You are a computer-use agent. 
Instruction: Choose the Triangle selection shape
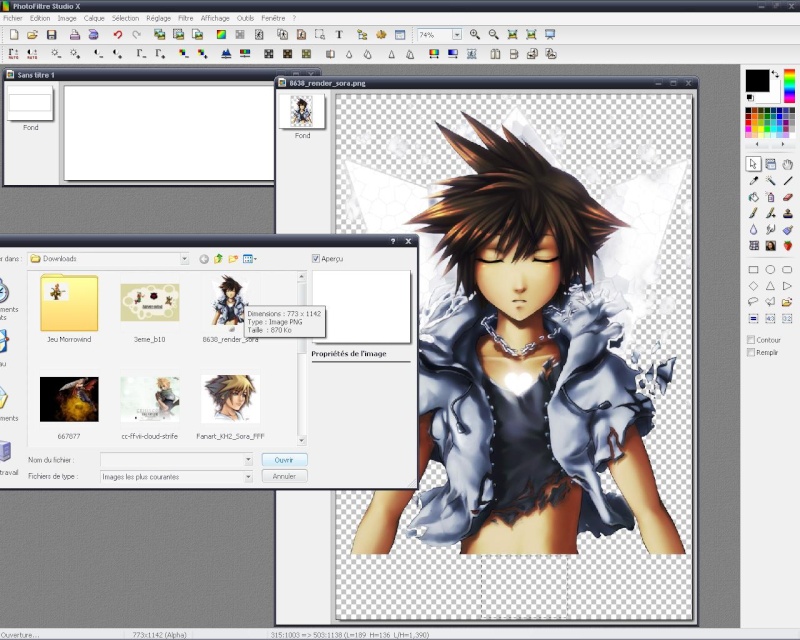[x=770, y=286]
